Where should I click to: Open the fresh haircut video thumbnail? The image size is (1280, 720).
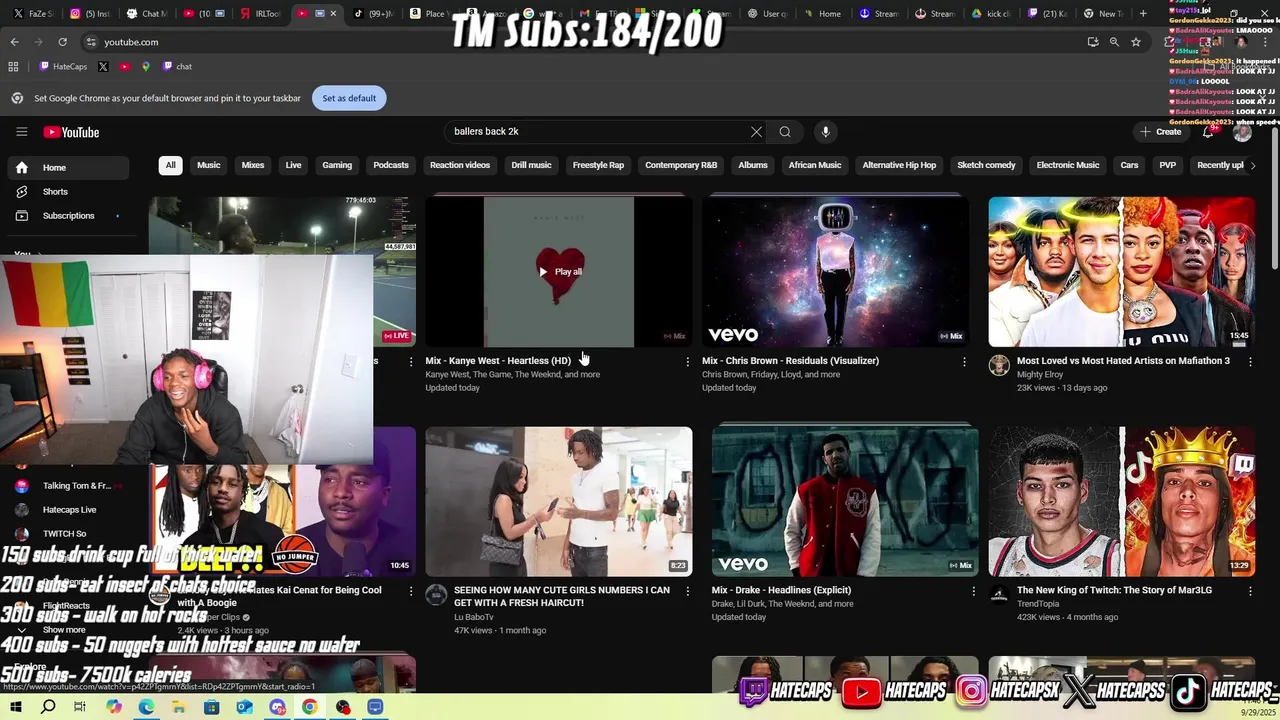point(559,501)
